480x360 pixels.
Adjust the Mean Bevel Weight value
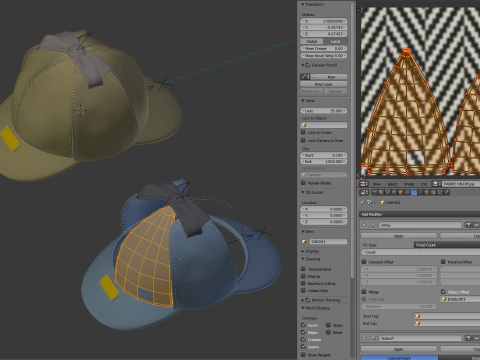[x=324, y=56]
